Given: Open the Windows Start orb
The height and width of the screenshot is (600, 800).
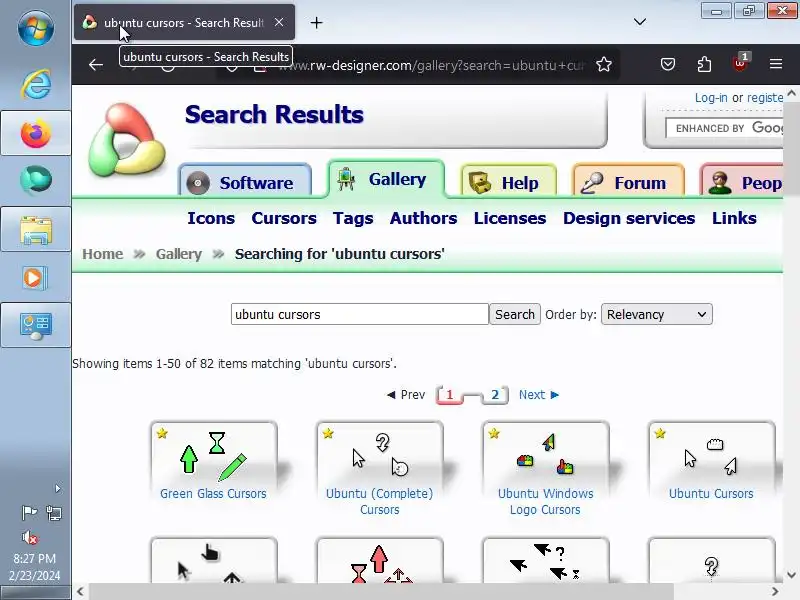Looking at the screenshot, I should (36, 27).
